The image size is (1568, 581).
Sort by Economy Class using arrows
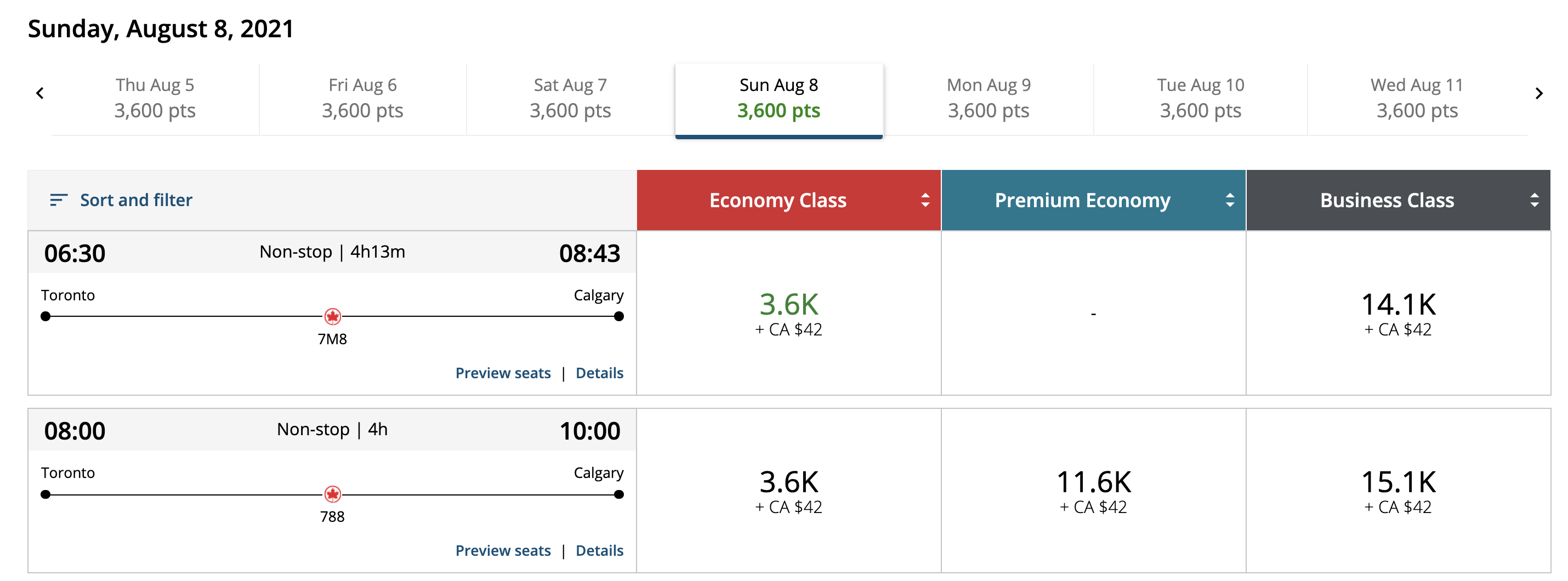pos(924,200)
